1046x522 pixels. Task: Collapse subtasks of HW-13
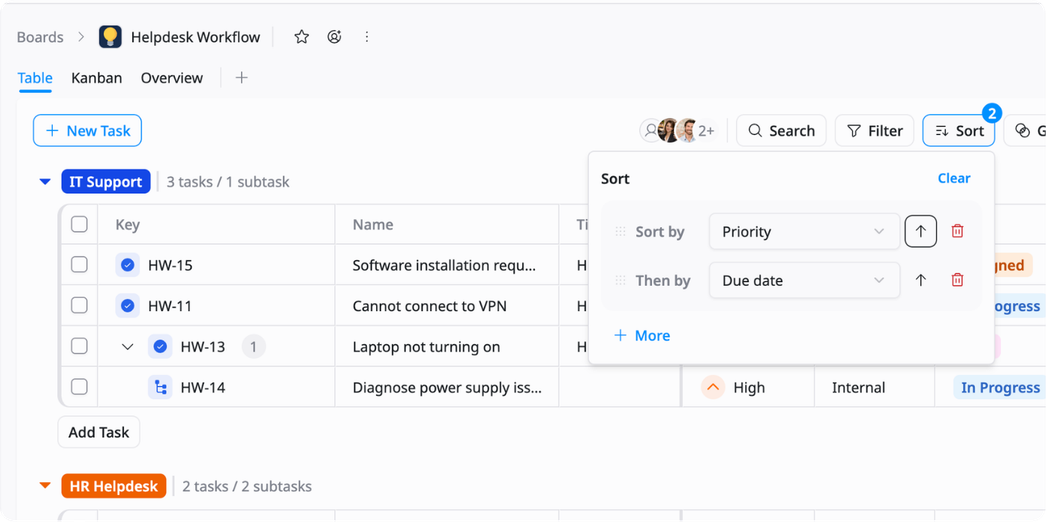(x=127, y=347)
